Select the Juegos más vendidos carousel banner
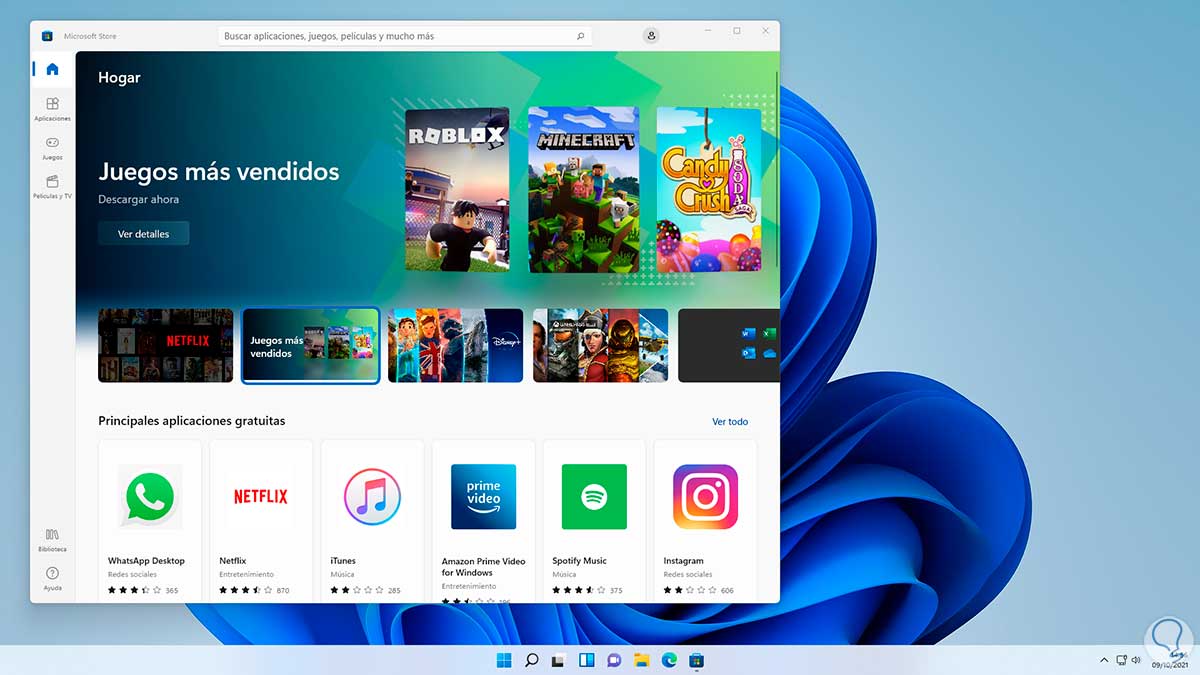This screenshot has width=1200, height=675. 311,345
